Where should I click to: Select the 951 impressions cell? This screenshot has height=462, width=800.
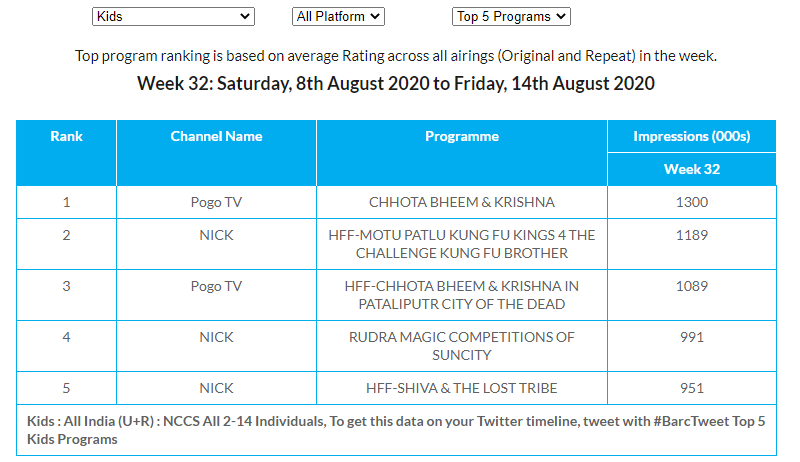point(691,388)
